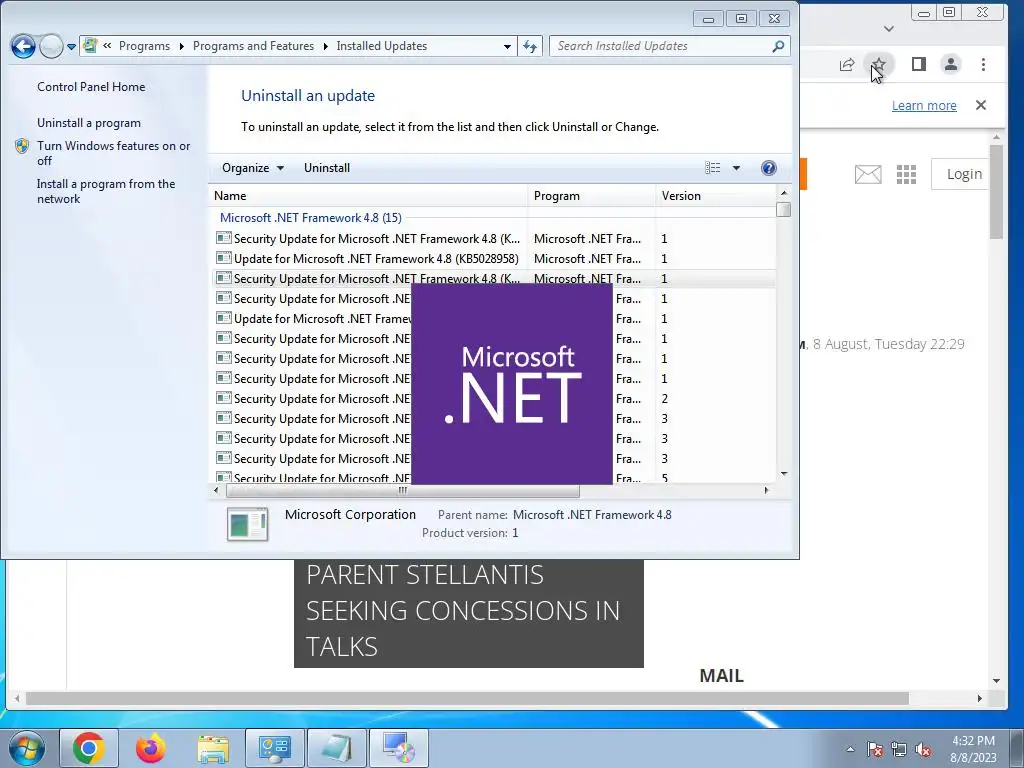Click the horizontal scrollbar thumb in updates list
This screenshot has height=768, width=1024.
[402, 490]
